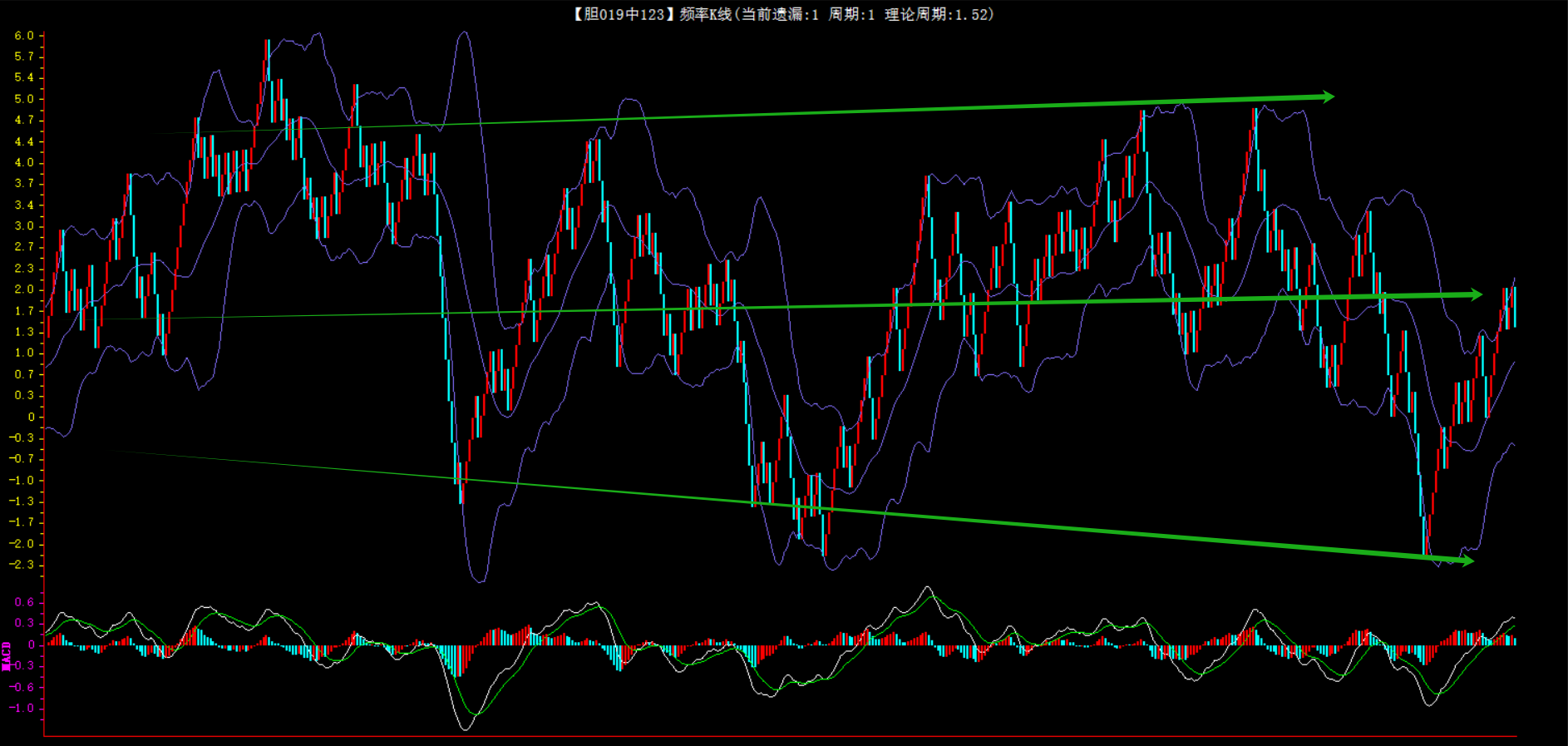Click the middle green trendline arrowhead
1568x746 pixels.
click(x=1475, y=294)
